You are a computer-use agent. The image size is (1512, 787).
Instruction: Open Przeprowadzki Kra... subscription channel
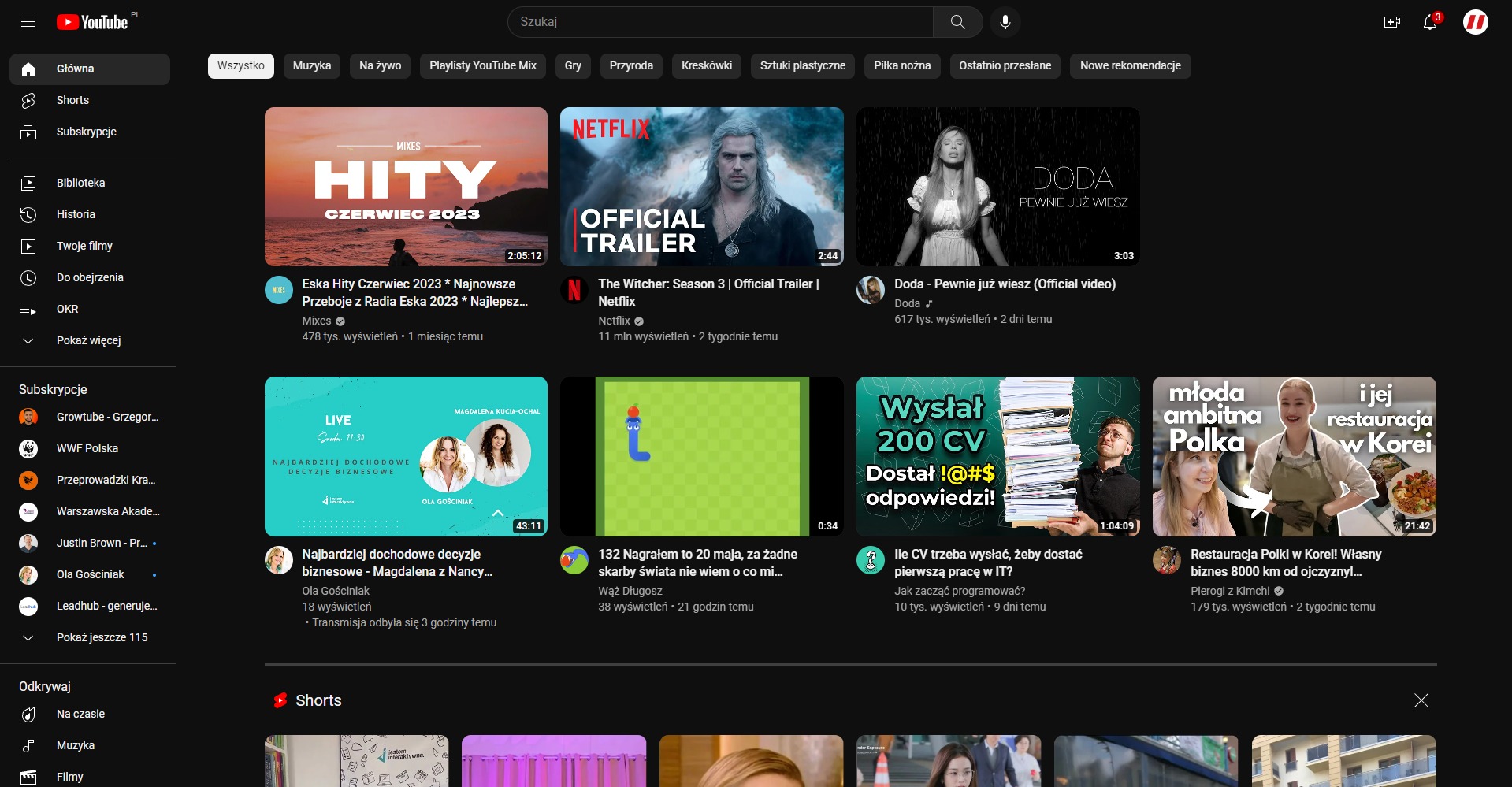[x=90, y=480]
